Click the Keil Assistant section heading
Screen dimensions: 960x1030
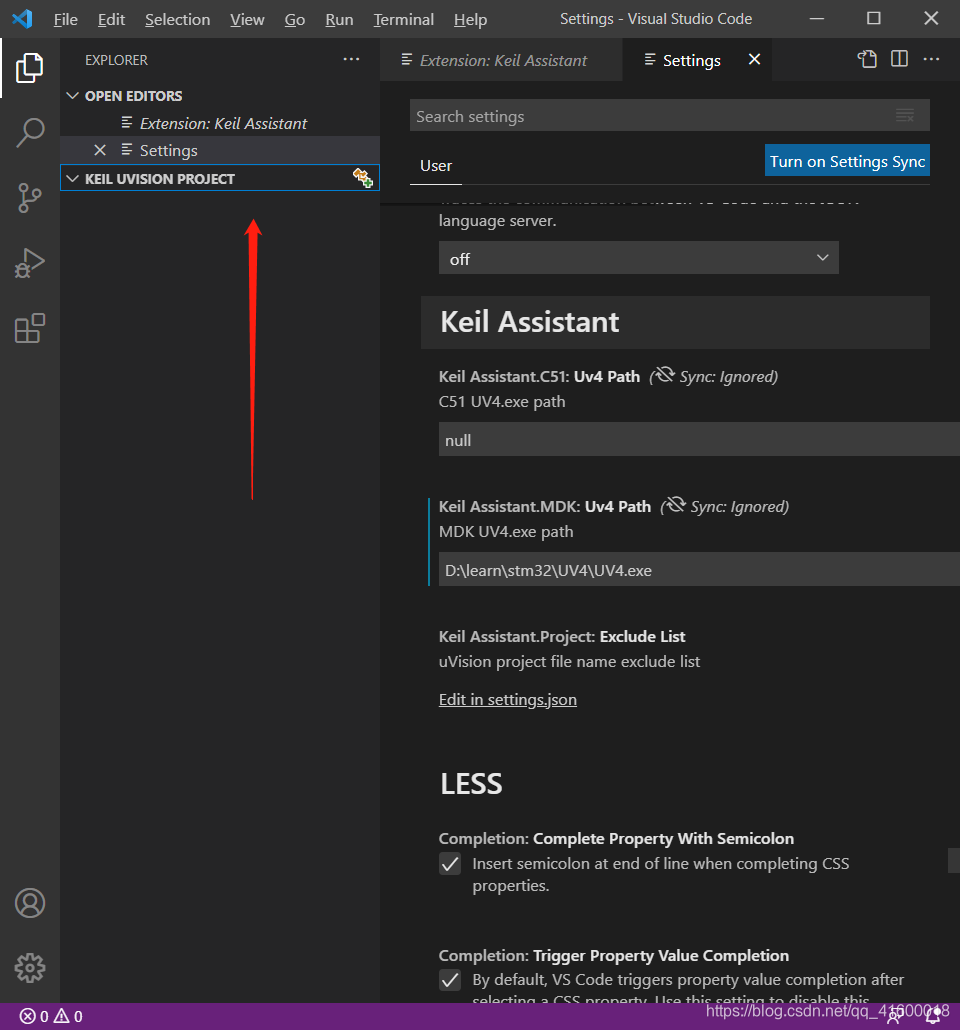530,322
